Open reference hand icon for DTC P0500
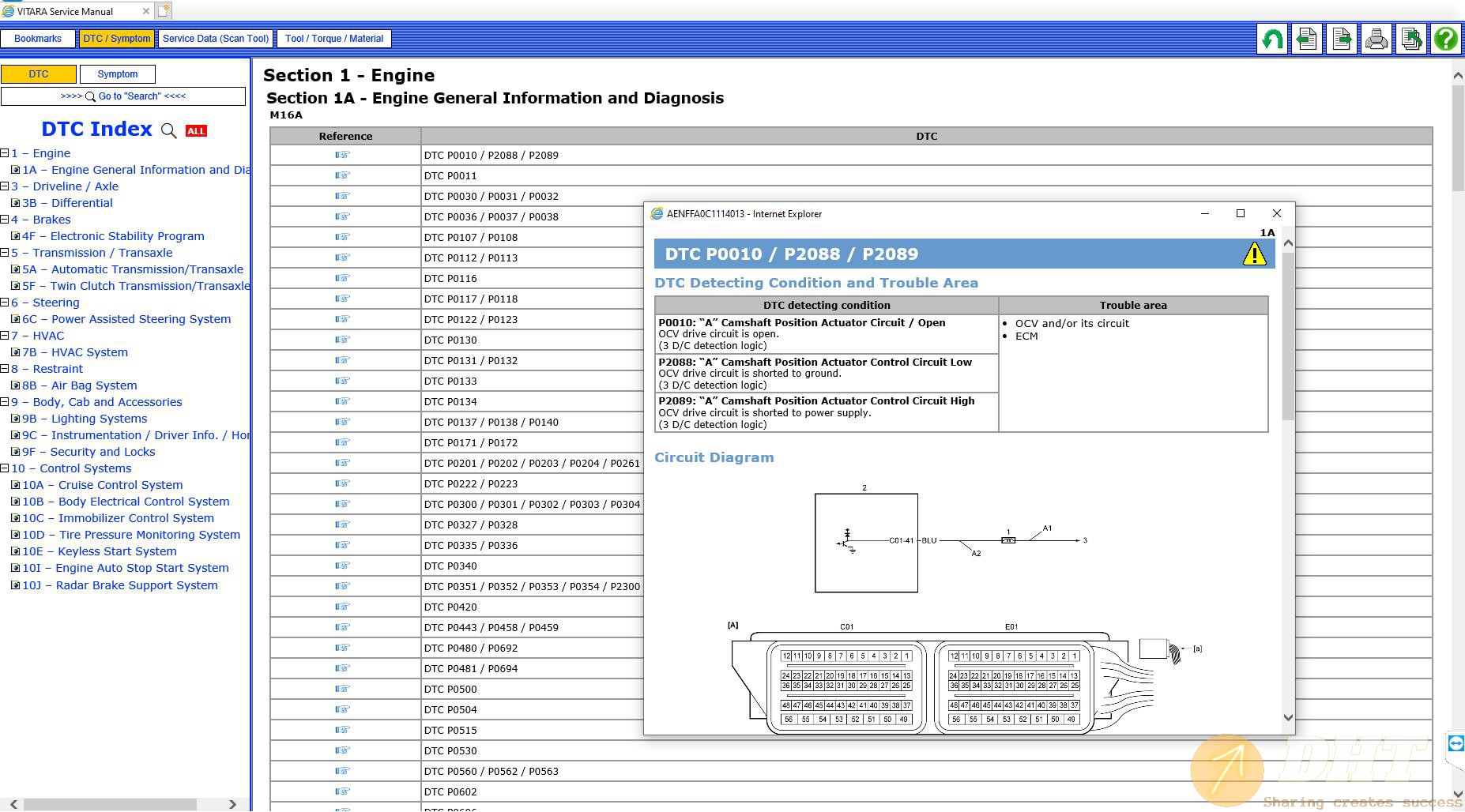Screen dimensions: 1465x812 click(342, 689)
